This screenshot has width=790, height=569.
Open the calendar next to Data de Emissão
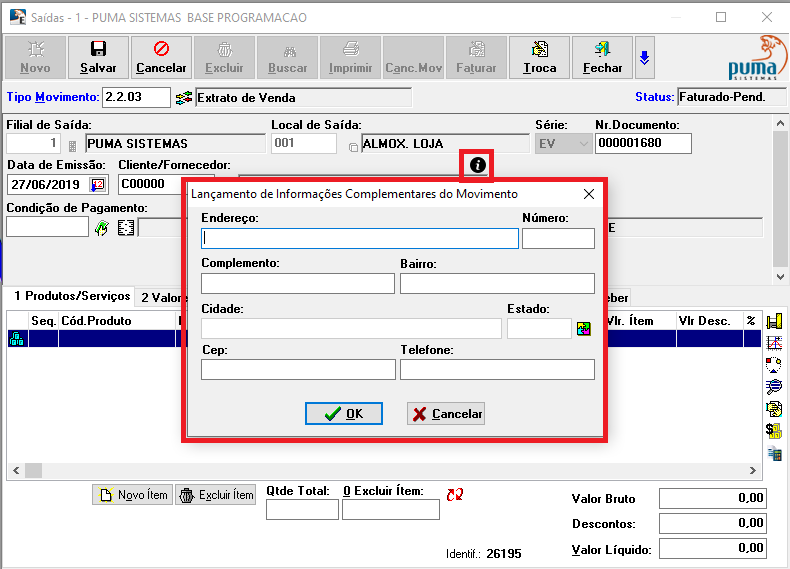[98, 184]
